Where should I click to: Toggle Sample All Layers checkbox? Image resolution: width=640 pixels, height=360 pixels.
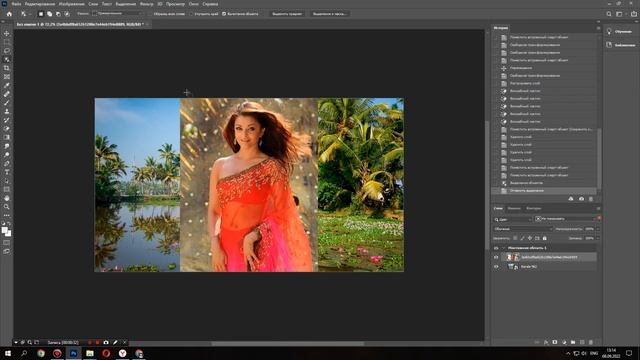[x=150, y=14]
